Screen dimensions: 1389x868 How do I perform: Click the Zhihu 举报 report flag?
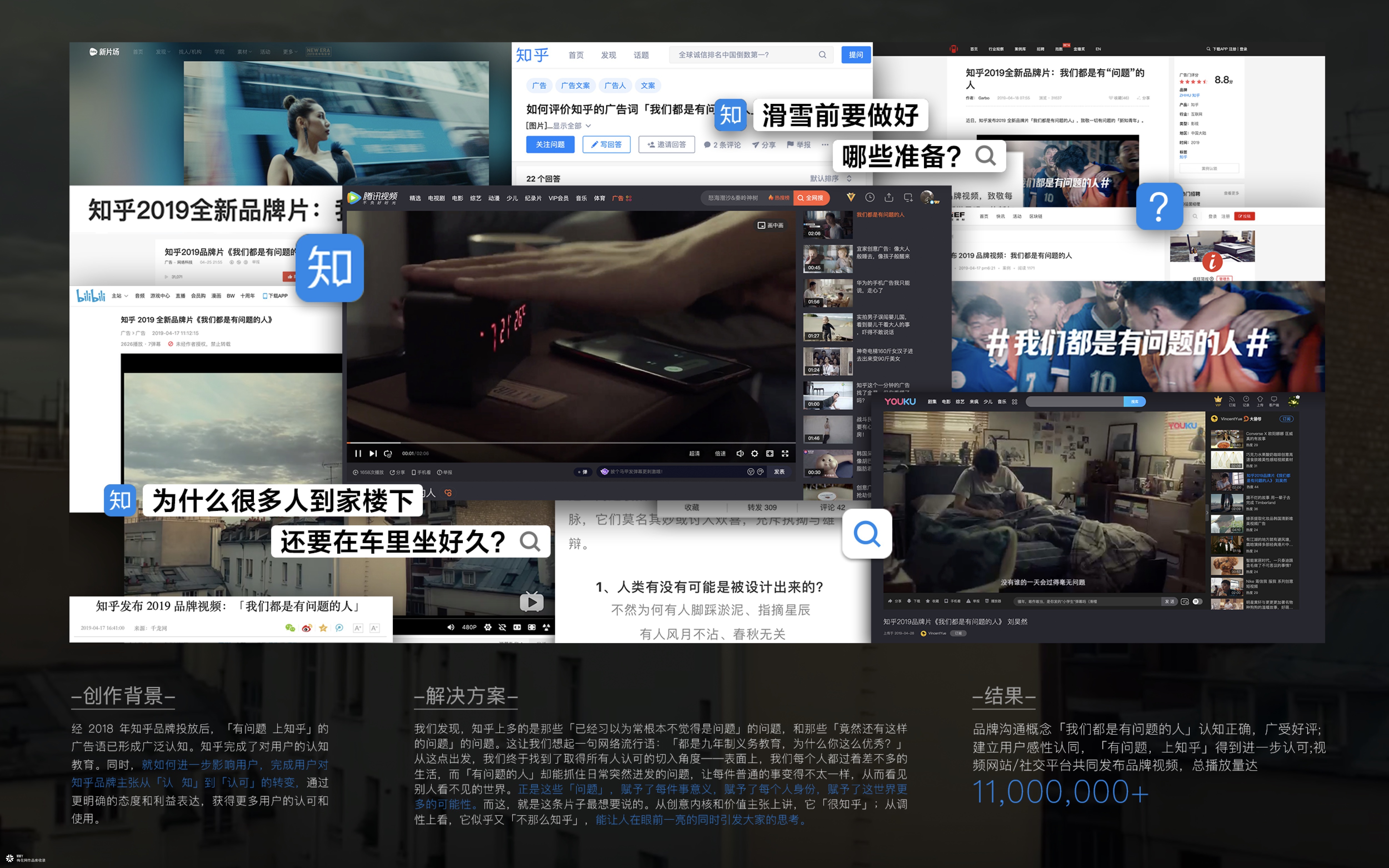pos(799,145)
